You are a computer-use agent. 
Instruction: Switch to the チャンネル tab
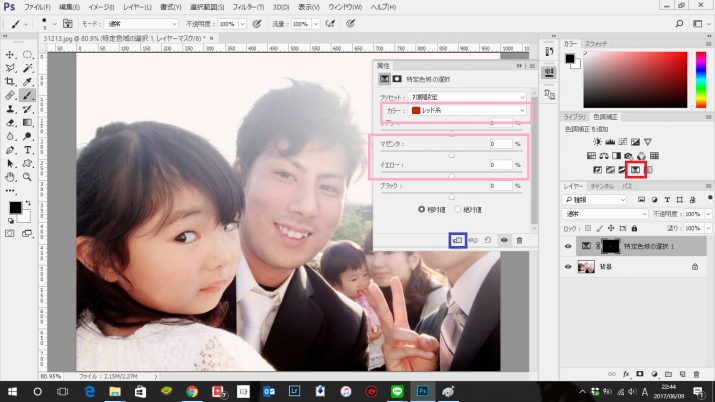[602, 186]
